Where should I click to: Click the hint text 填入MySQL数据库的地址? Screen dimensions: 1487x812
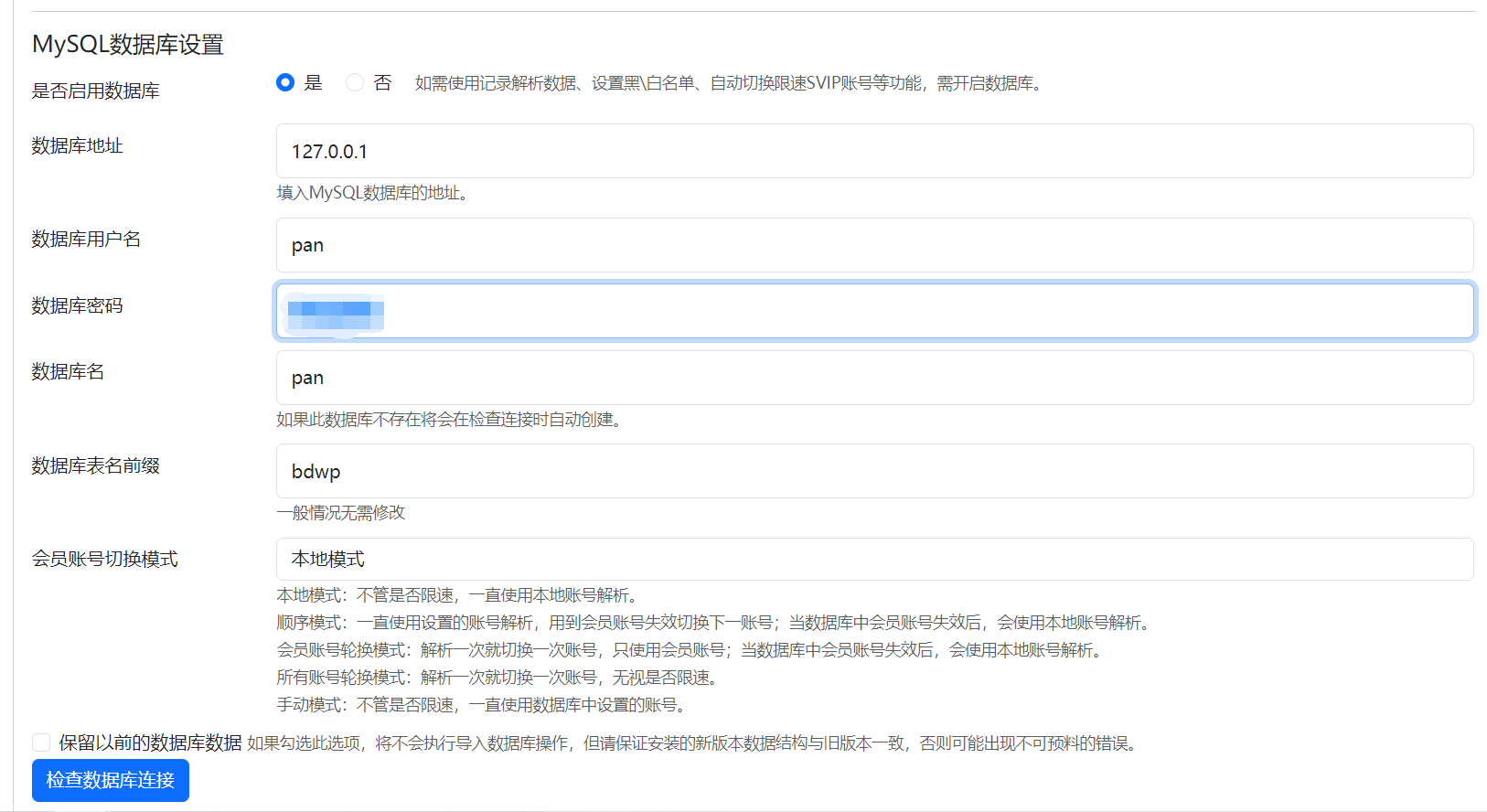click(373, 193)
